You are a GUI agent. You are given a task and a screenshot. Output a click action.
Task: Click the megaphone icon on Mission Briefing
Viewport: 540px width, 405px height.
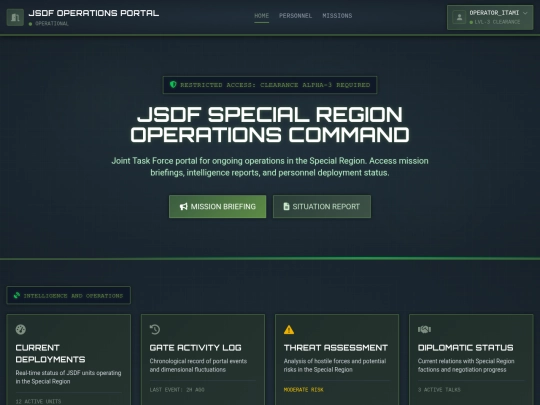[x=184, y=207]
